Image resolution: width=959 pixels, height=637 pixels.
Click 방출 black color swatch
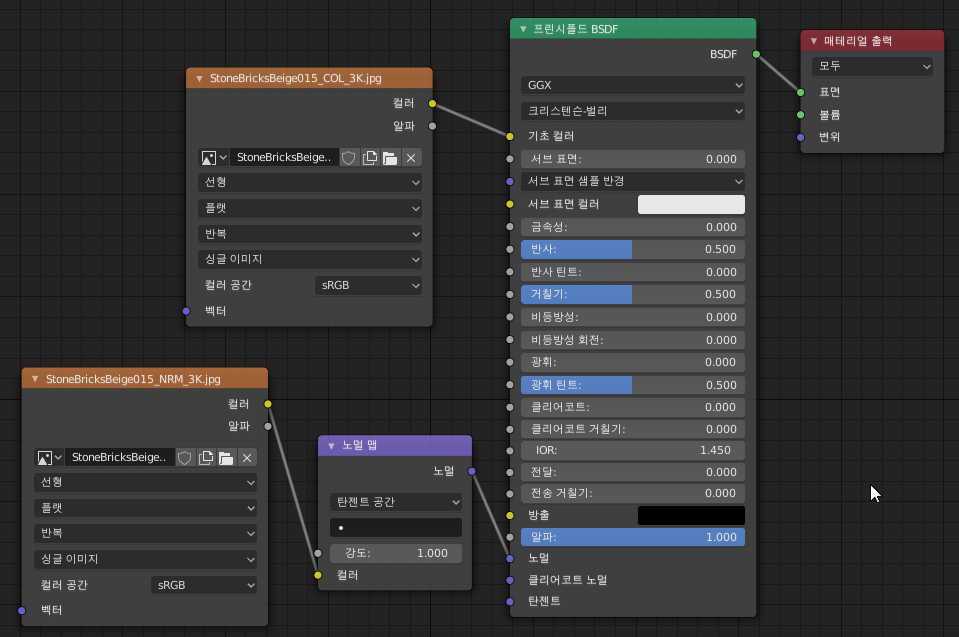[x=691, y=515]
